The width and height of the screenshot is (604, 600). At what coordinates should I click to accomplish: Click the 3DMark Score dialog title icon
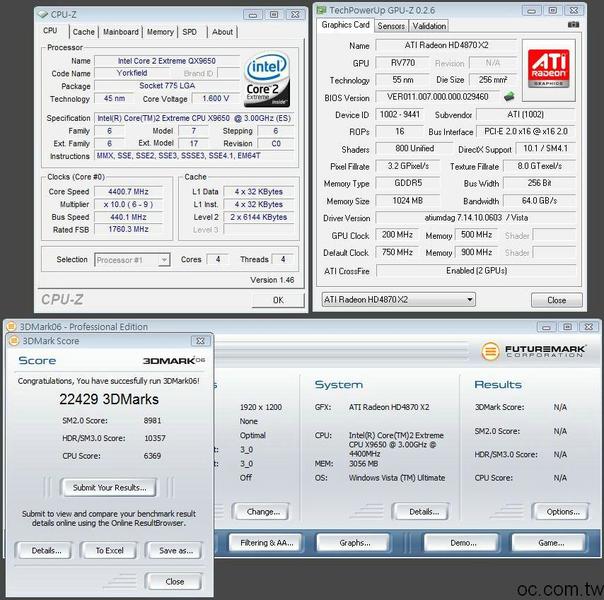pyautogui.click(x=14, y=340)
